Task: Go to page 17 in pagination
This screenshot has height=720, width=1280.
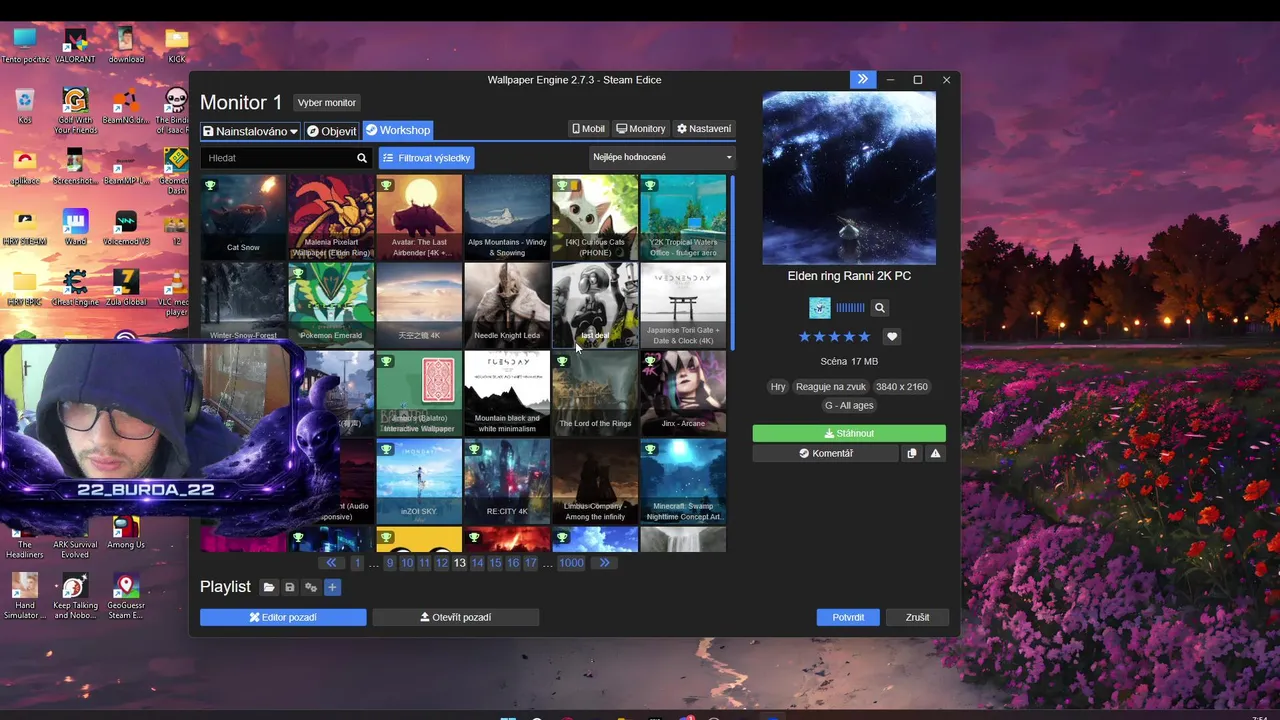Action: coord(530,563)
